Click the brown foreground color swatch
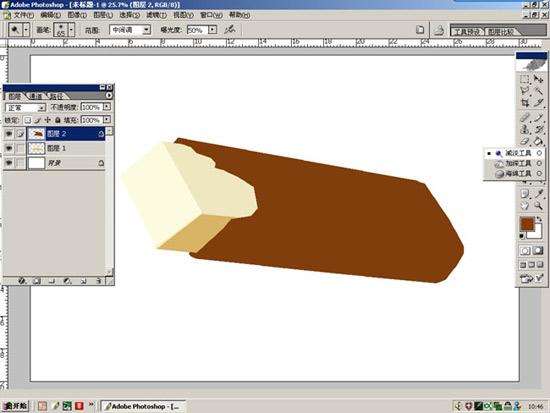 [x=527, y=224]
